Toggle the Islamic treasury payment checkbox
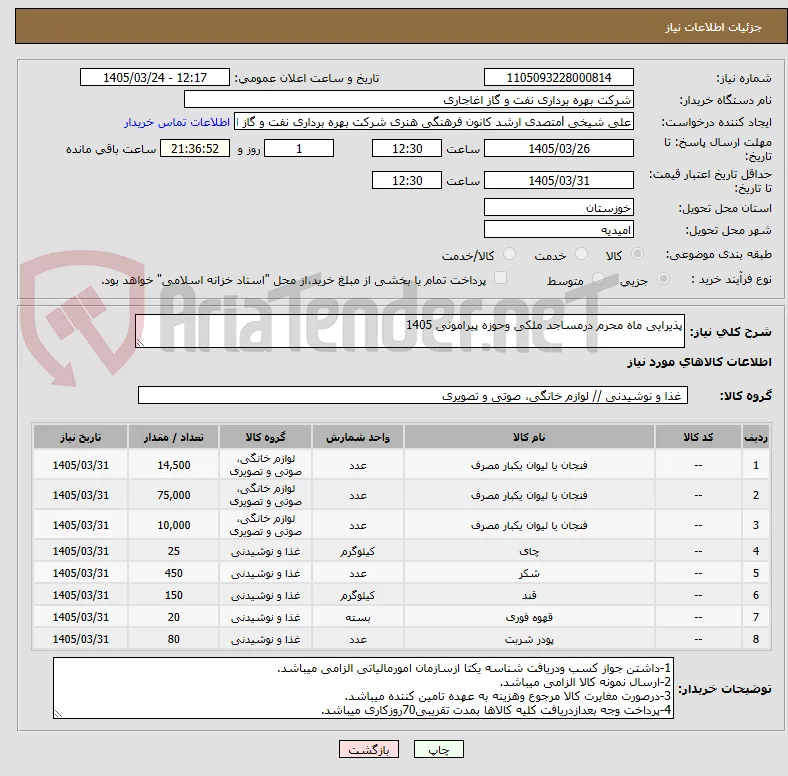Image resolution: width=788 pixels, height=776 pixels. click(x=501, y=278)
